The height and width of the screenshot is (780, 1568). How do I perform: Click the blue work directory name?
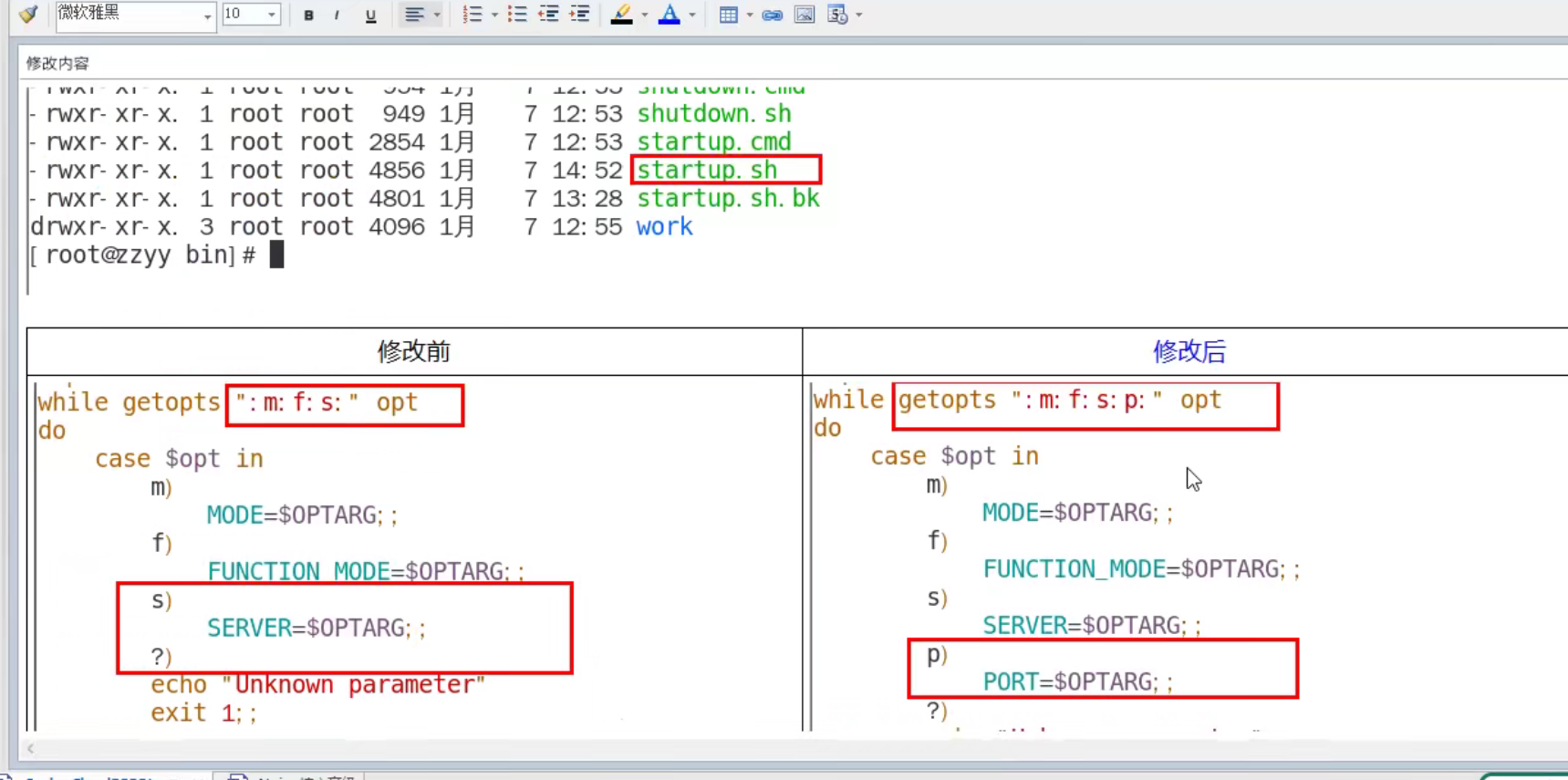pyautogui.click(x=664, y=227)
